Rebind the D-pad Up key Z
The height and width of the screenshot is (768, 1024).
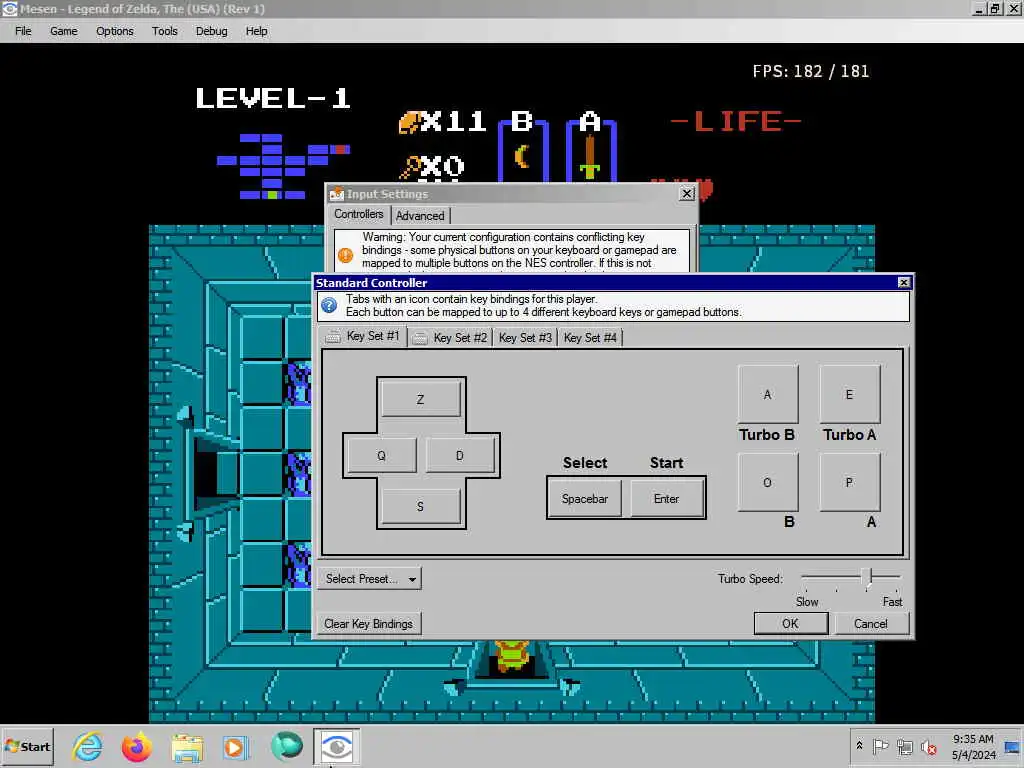(421, 399)
